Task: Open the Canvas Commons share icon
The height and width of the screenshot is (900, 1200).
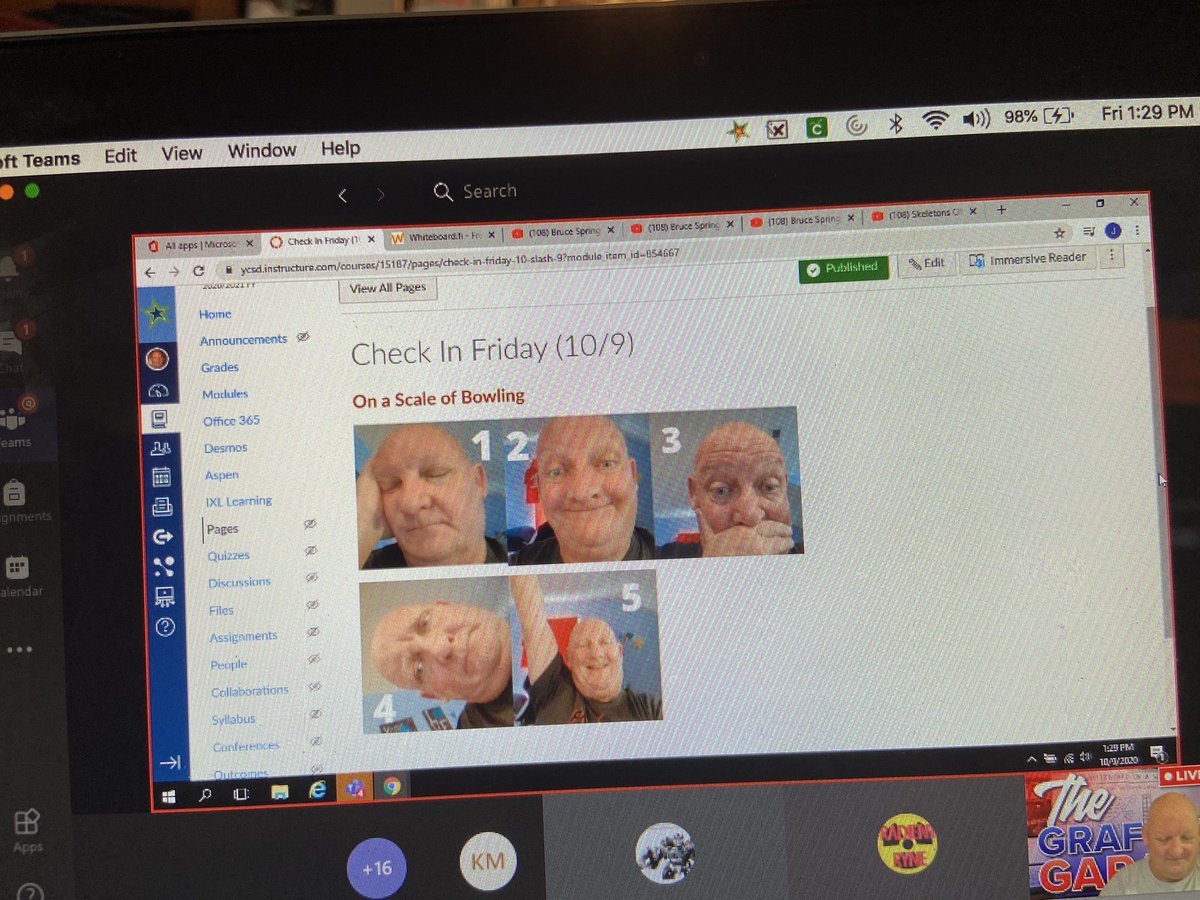Action: click(164, 566)
